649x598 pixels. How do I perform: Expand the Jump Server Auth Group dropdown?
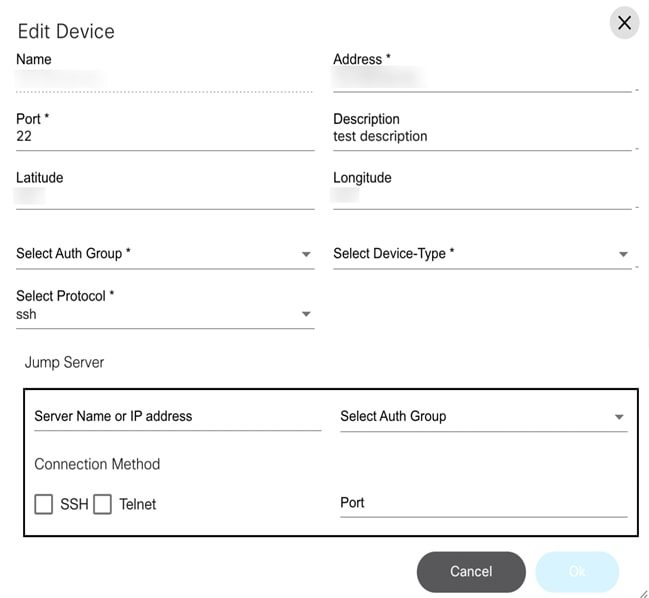pyautogui.click(x=483, y=416)
